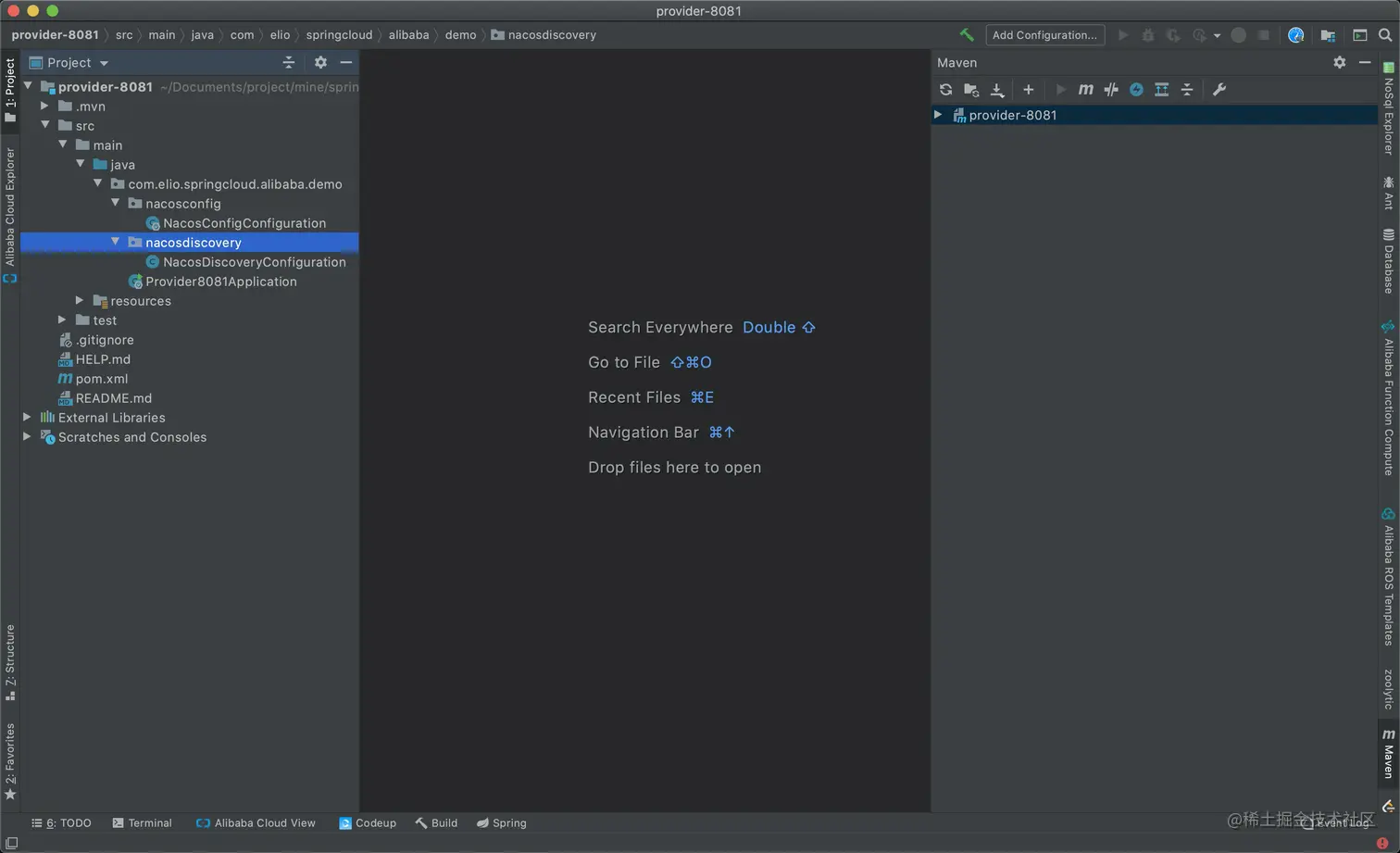Screen dimensions: 1400x853
Task: Open the Build tool window tab
Action: 436,822
